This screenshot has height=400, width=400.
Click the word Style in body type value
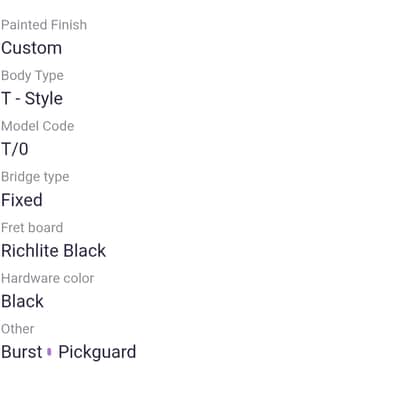pyautogui.click(x=44, y=99)
